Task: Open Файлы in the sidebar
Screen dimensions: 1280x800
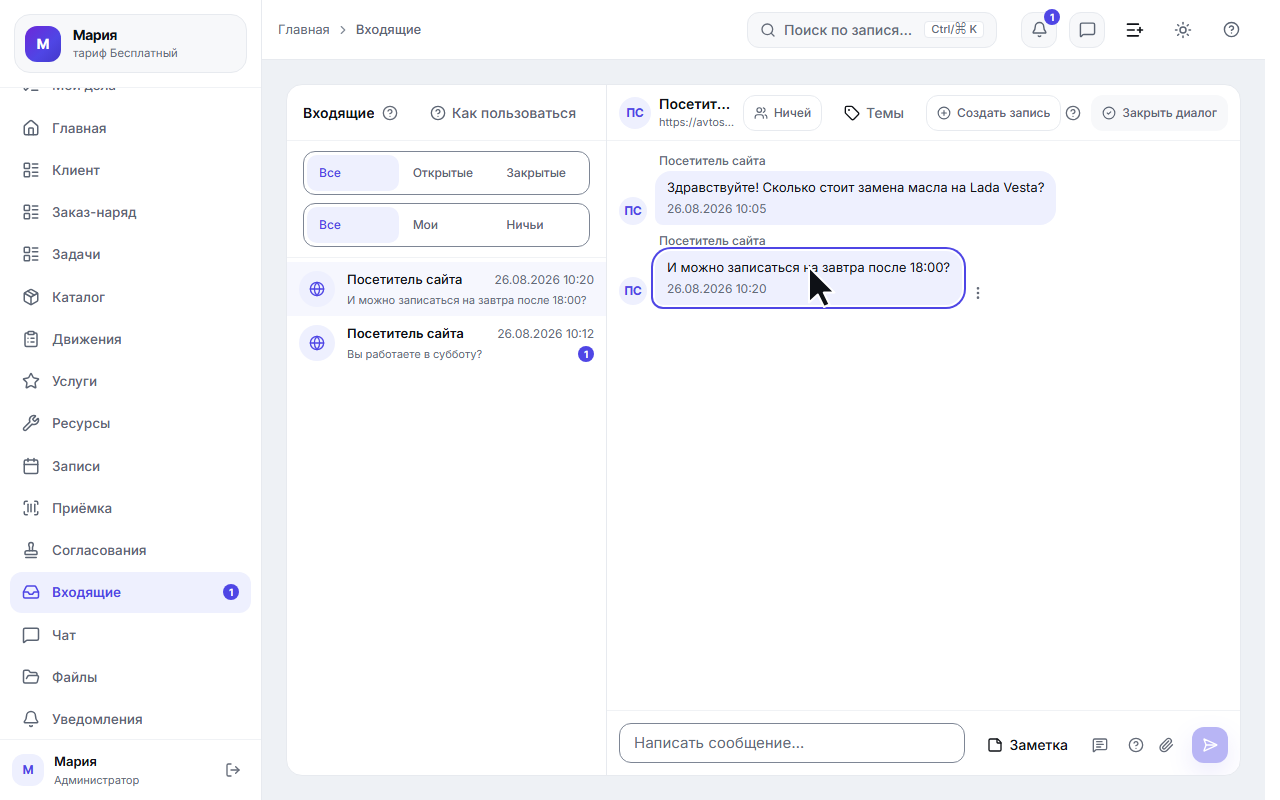Action: tap(130, 677)
